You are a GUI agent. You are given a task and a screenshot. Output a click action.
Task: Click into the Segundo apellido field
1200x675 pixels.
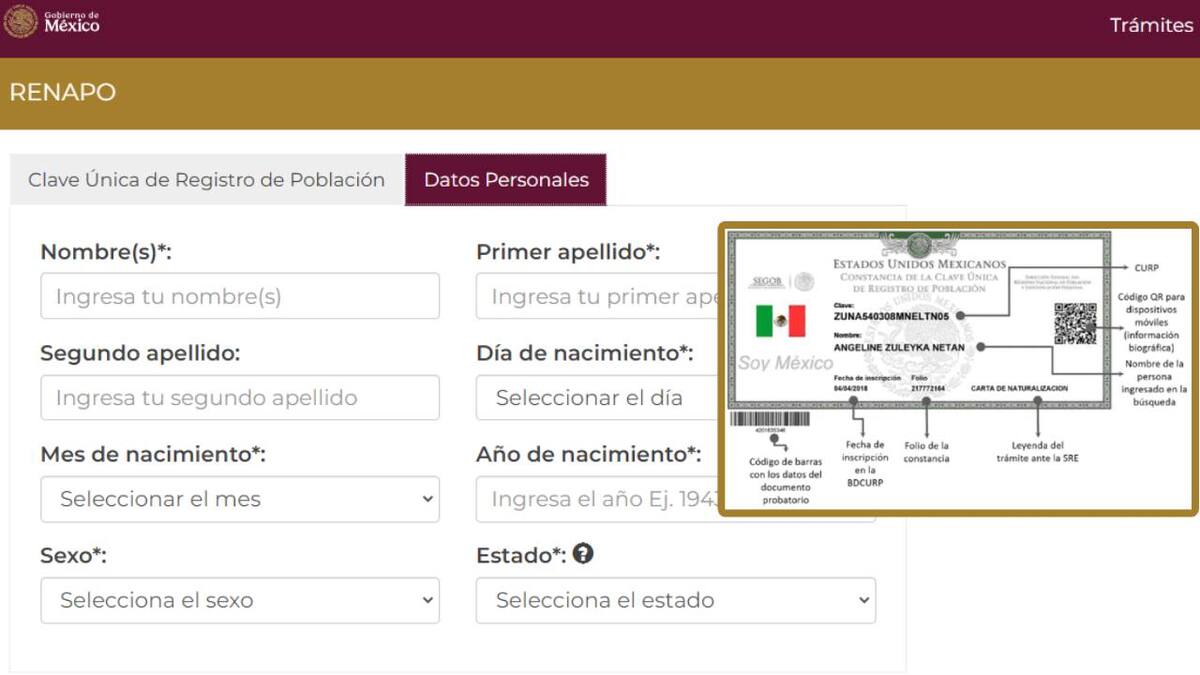[x=240, y=398]
